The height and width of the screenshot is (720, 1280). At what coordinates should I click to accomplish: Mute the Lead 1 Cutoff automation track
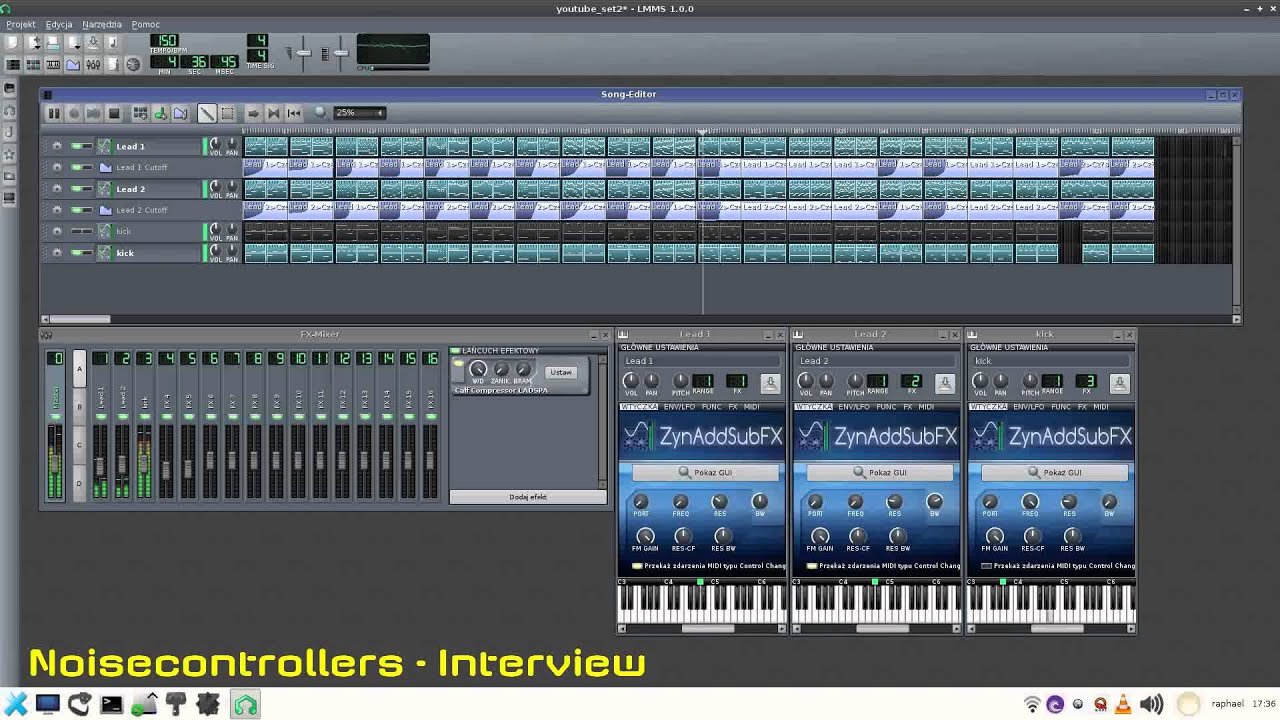[76, 167]
